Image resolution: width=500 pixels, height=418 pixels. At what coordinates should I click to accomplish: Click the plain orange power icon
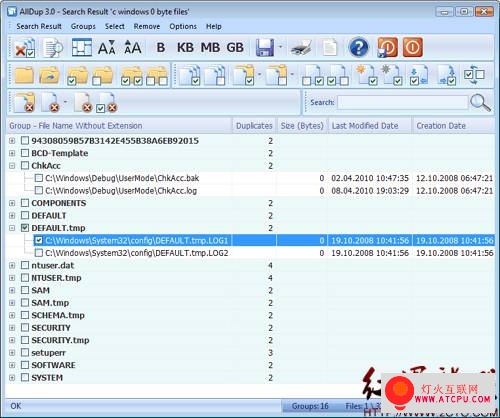pos(413,47)
